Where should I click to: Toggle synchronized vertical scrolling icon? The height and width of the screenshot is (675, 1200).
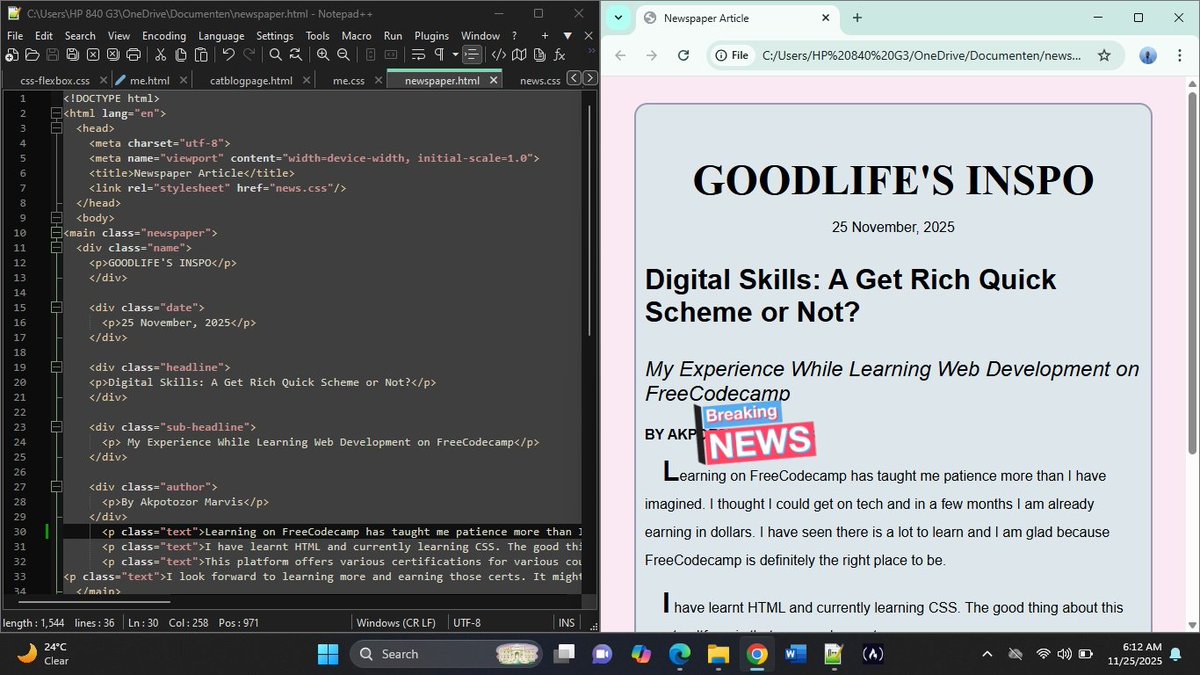(370, 55)
